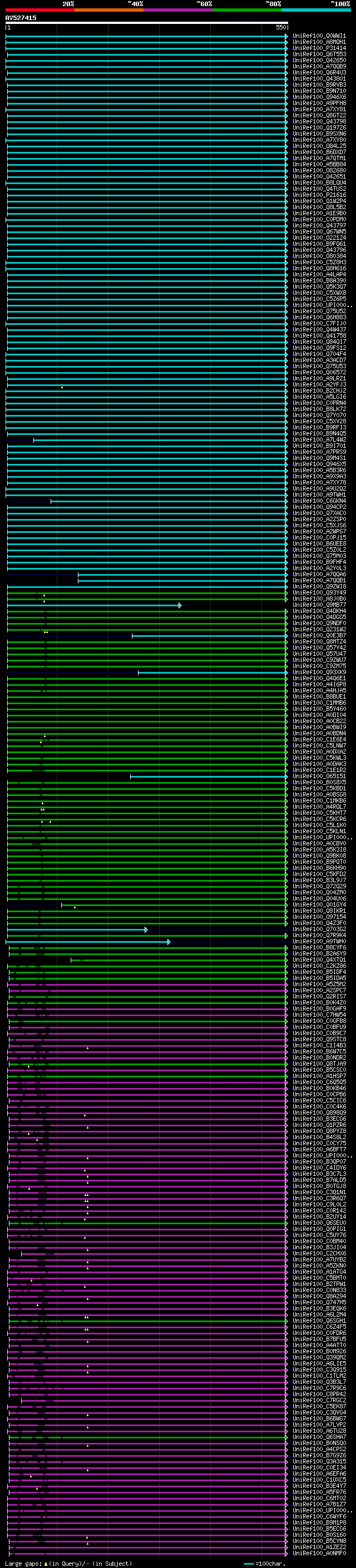Select the UniRef100_A4I6P8 label
Image resolution: width=356 pixels, height=1568 pixels.
click(319, 685)
